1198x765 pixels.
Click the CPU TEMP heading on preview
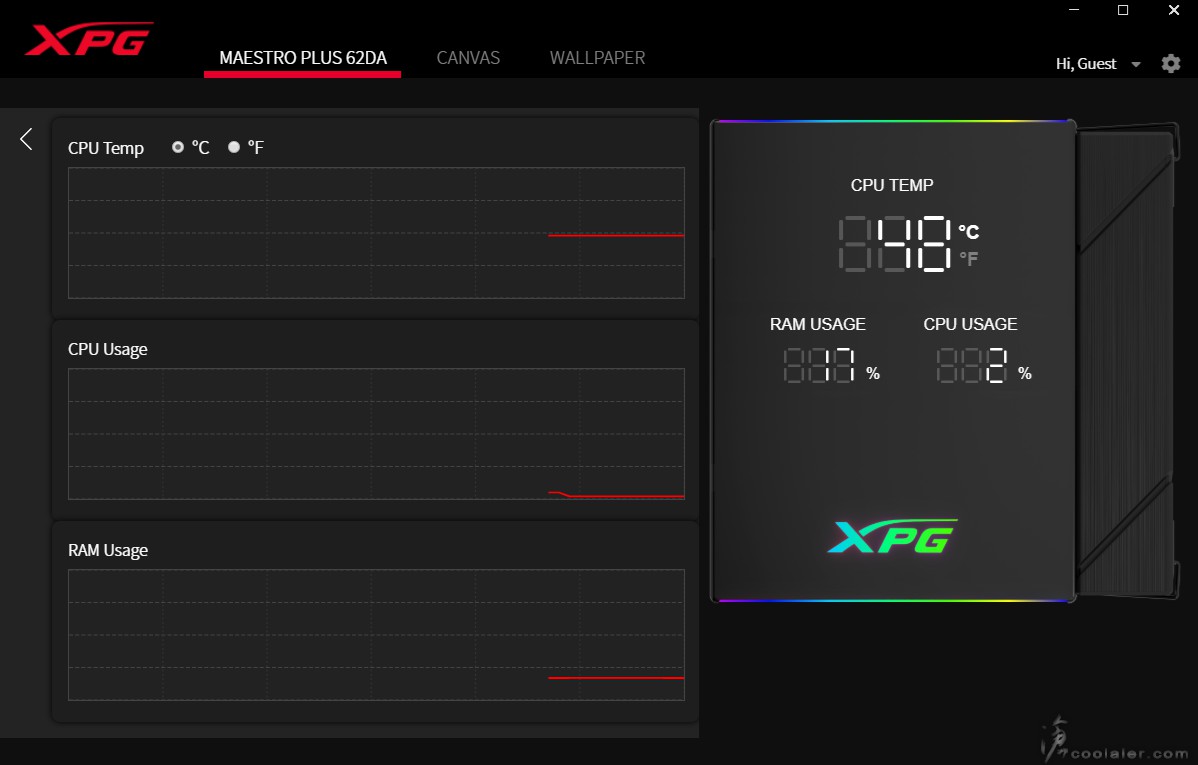click(x=892, y=185)
